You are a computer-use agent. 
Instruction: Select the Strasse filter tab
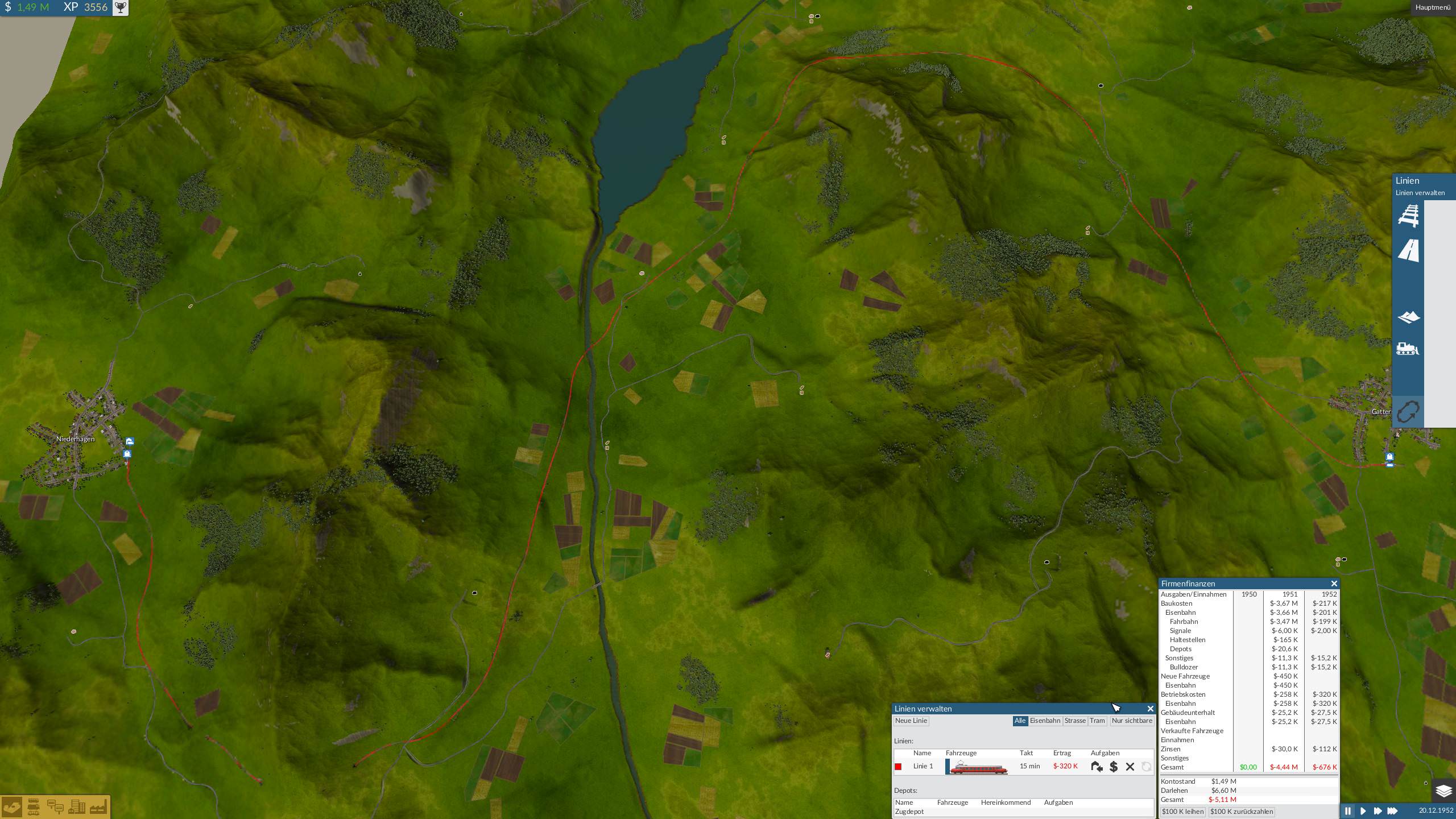pos(1075,721)
